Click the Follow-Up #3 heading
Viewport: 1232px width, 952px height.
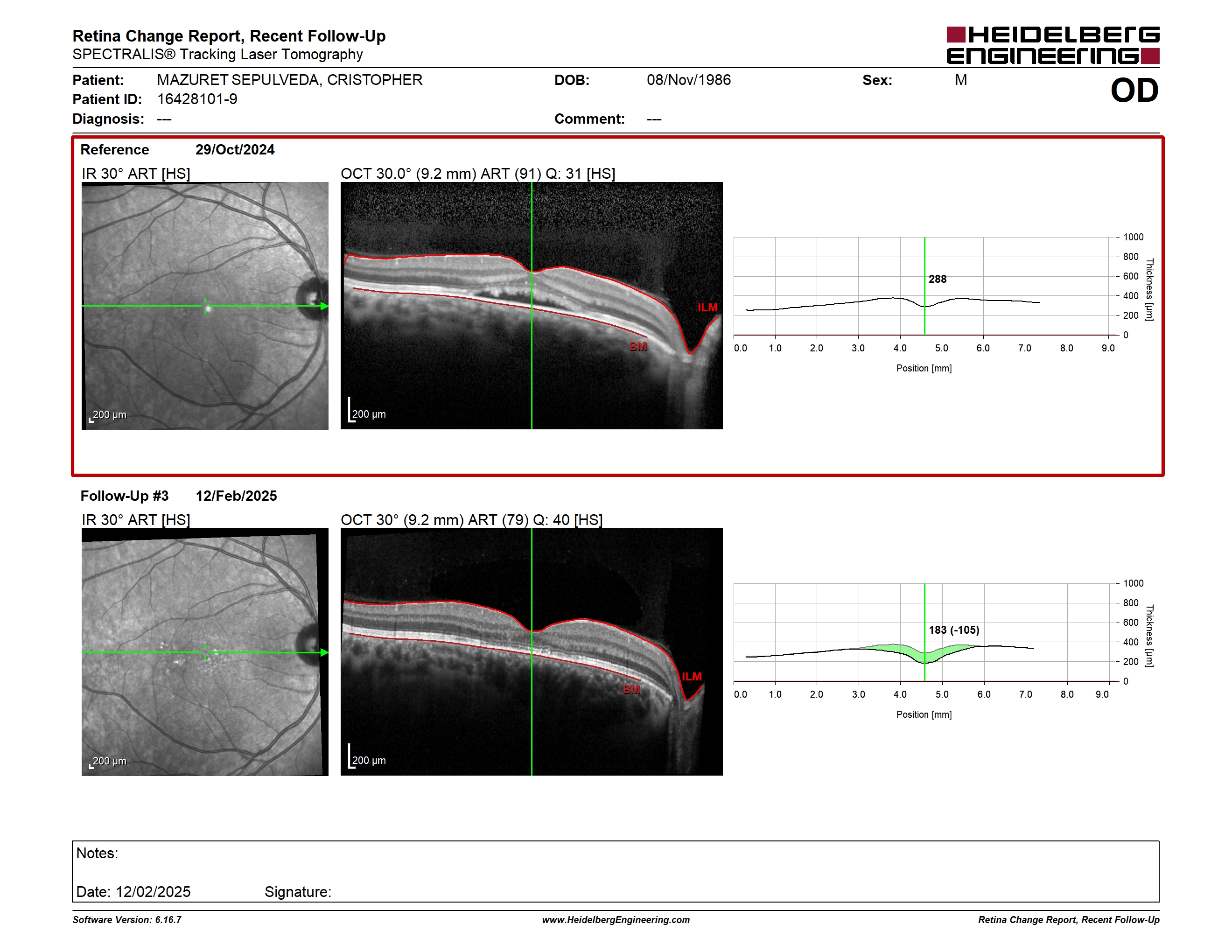(124, 496)
